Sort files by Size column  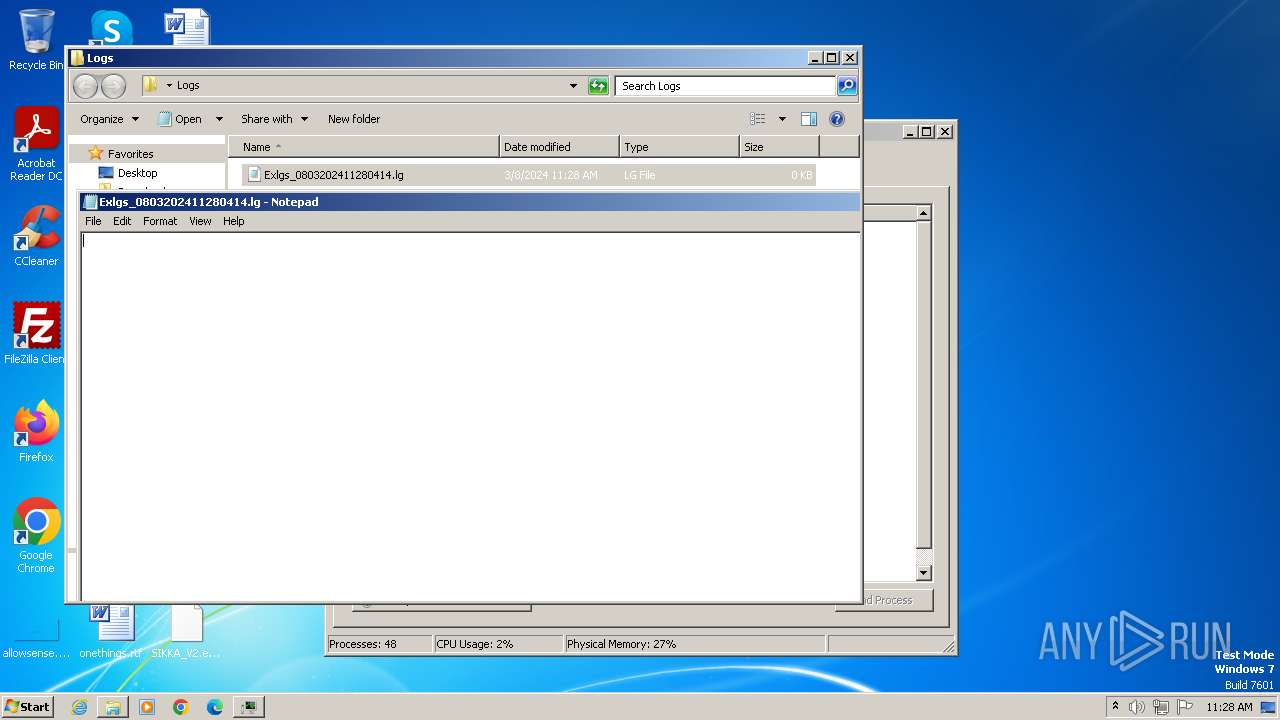coord(779,147)
